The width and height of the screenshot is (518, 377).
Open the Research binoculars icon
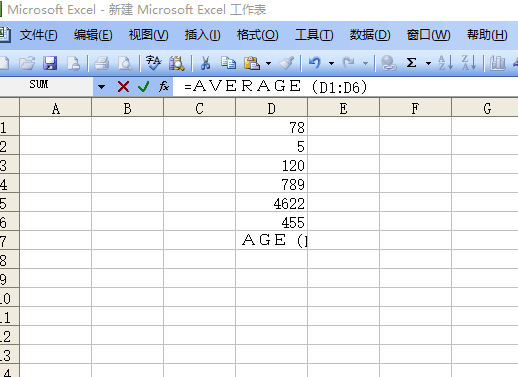click(177, 63)
